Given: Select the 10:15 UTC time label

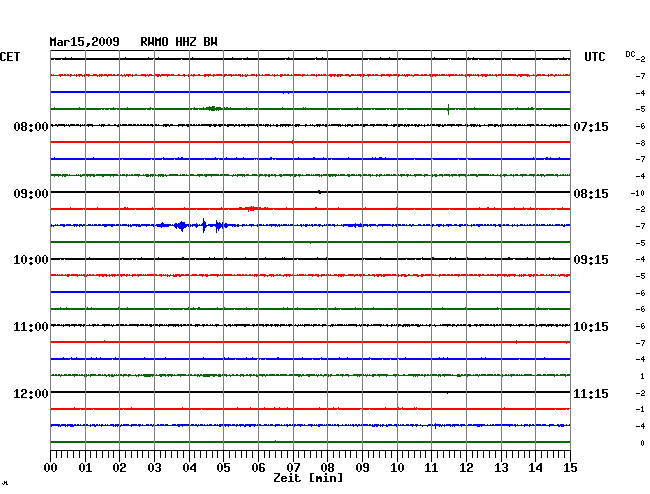Looking at the screenshot, I should [591, 327].
